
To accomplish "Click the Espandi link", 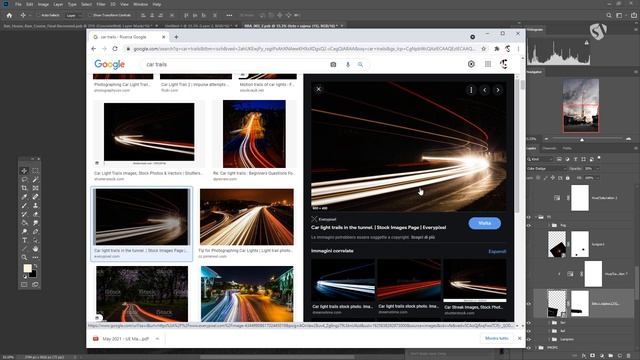I will click(x=497, y=251).
